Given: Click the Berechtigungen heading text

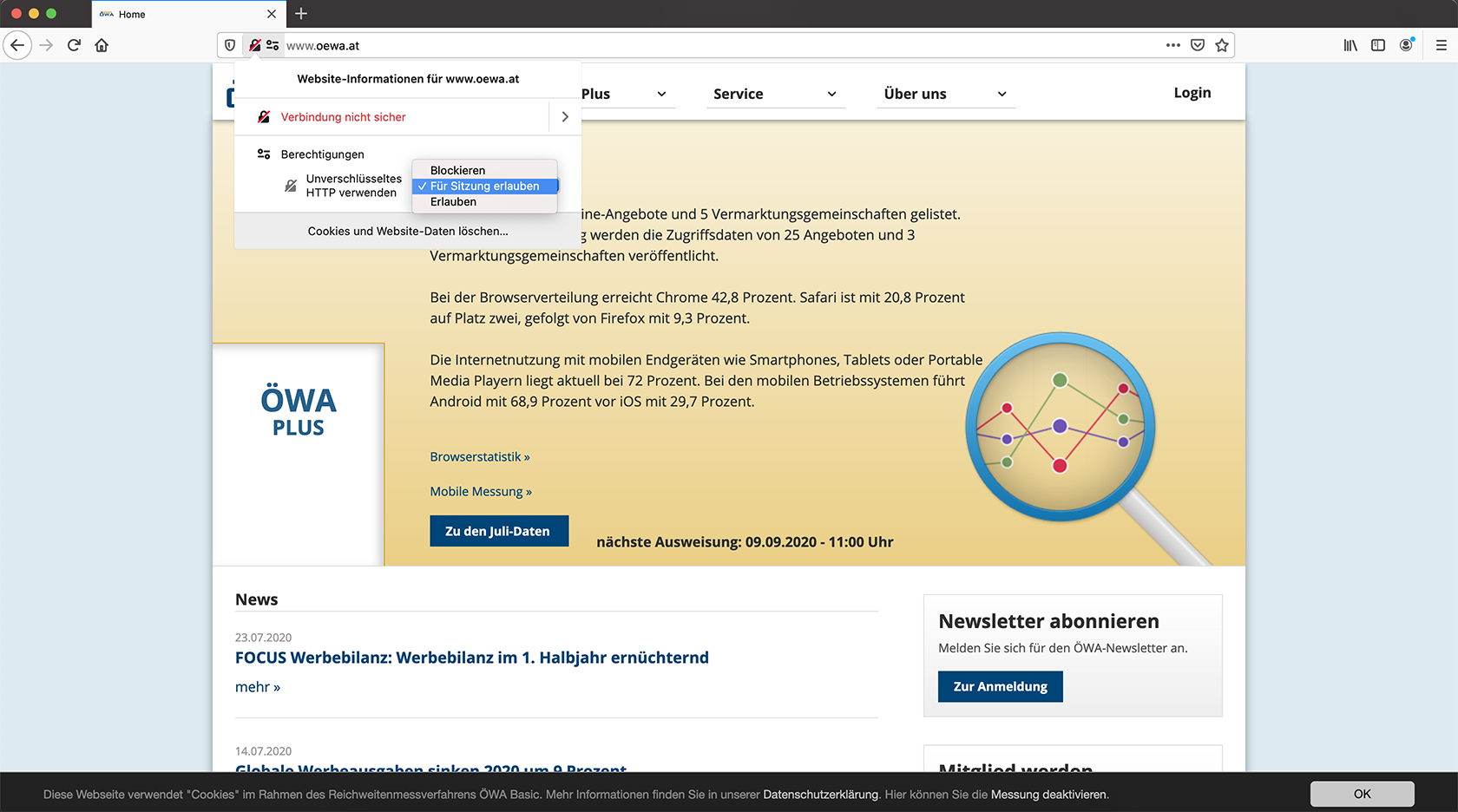Looking at the screenshot, I should [323, 154].
